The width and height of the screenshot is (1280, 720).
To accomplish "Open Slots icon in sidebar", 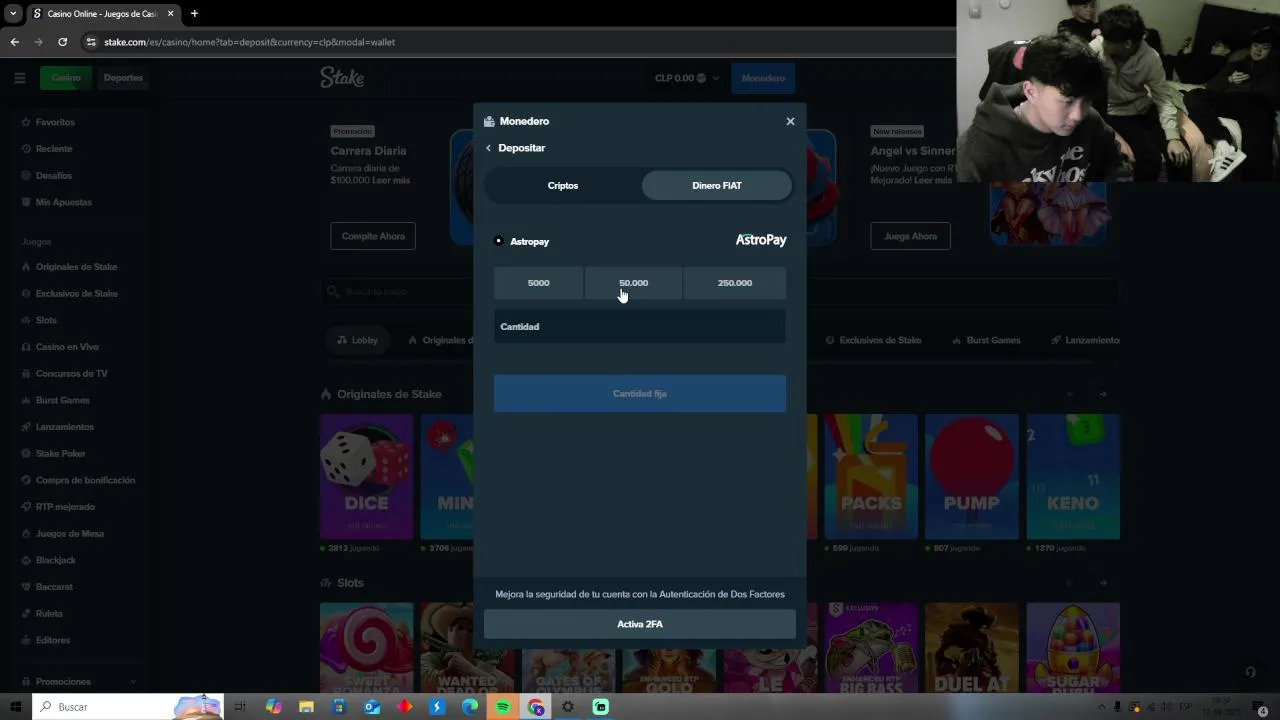I will [x=26, y=320].
